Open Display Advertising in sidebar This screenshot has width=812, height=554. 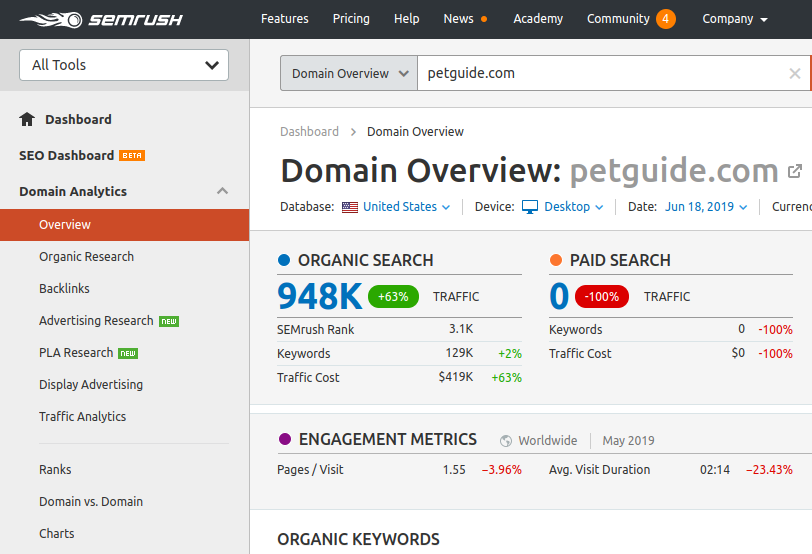click(x=91, y=385)
